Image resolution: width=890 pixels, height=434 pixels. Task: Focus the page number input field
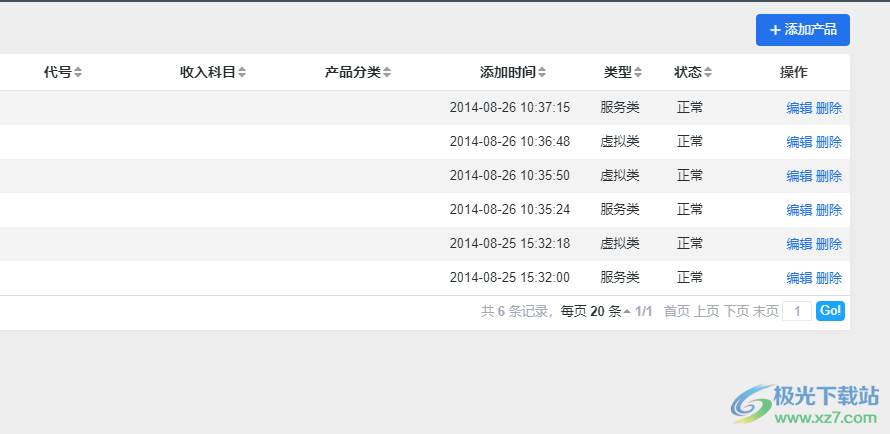797,311
